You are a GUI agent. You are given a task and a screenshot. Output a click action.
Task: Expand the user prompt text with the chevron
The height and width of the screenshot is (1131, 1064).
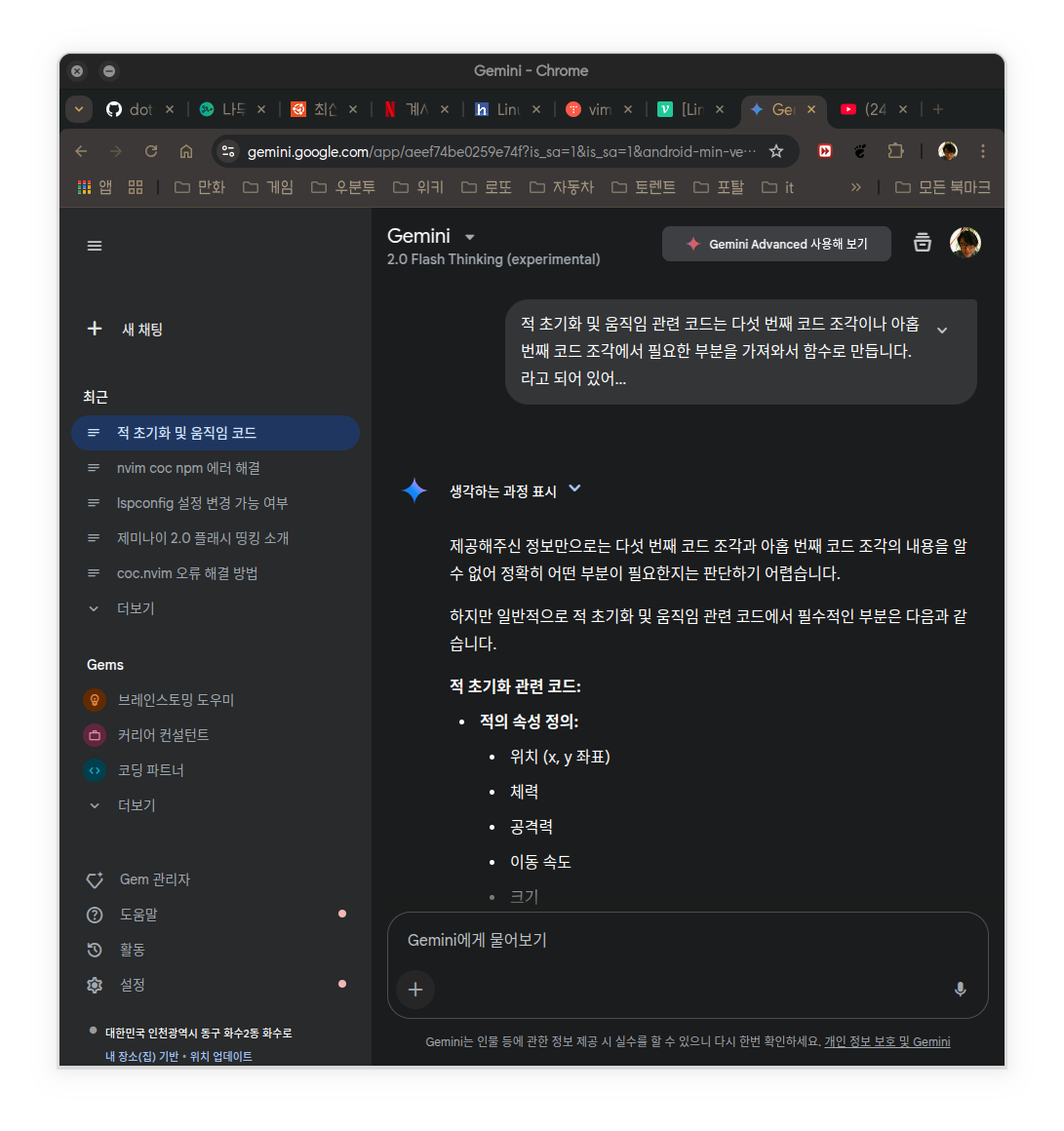coord(942,331)
